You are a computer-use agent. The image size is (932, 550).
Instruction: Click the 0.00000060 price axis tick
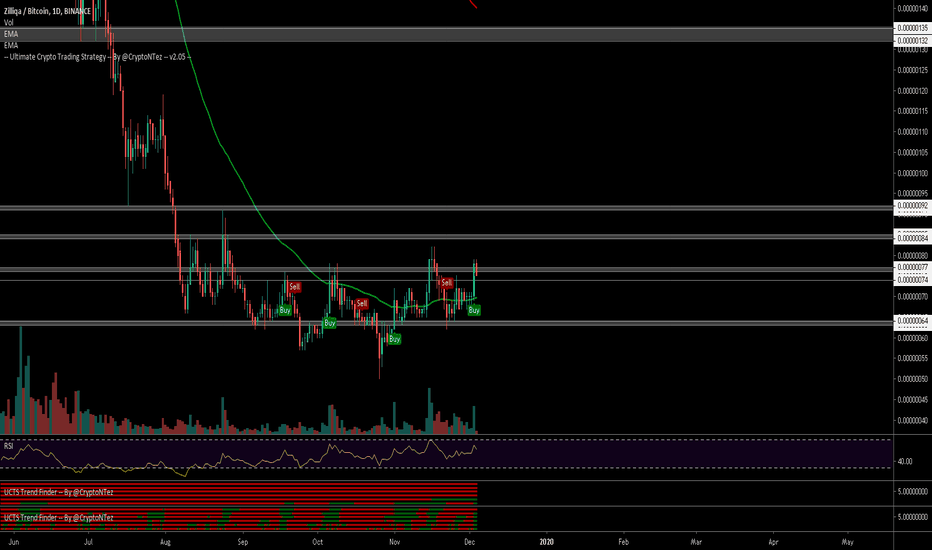coord(912,338)
